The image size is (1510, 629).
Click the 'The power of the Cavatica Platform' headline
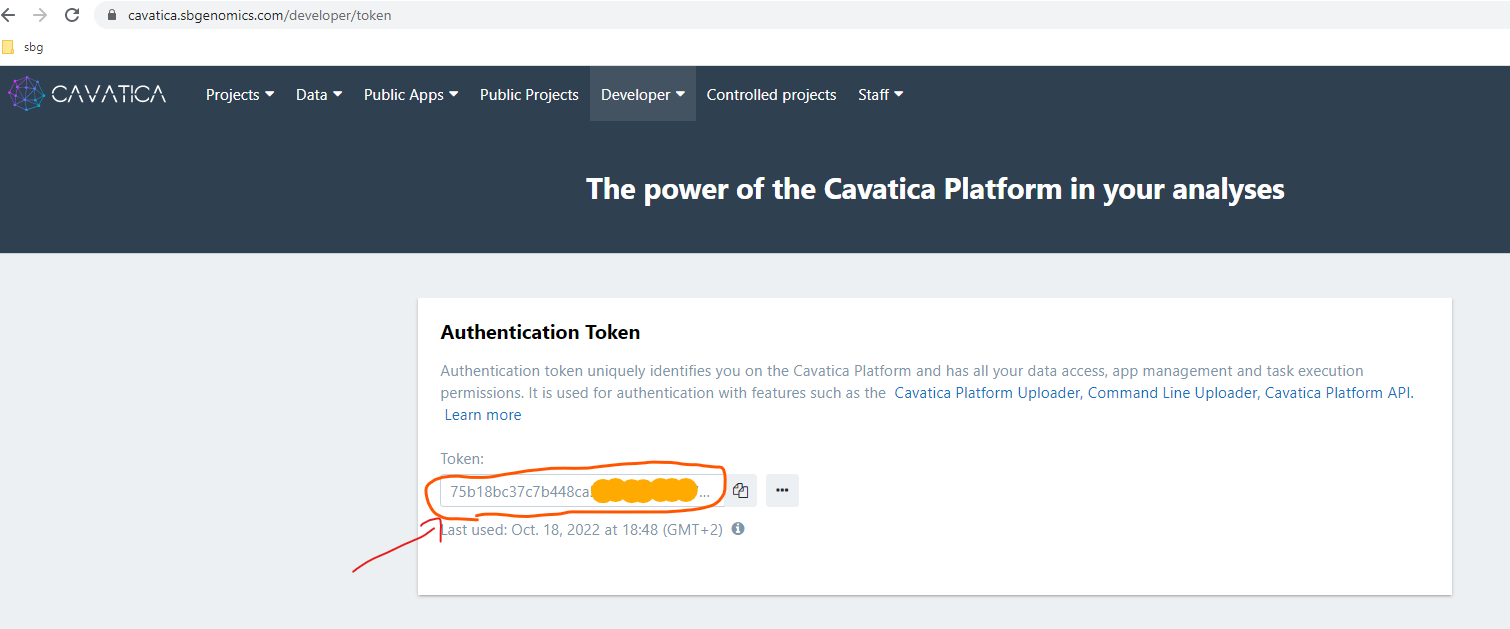pyautogui.click(x=935, y=189)
